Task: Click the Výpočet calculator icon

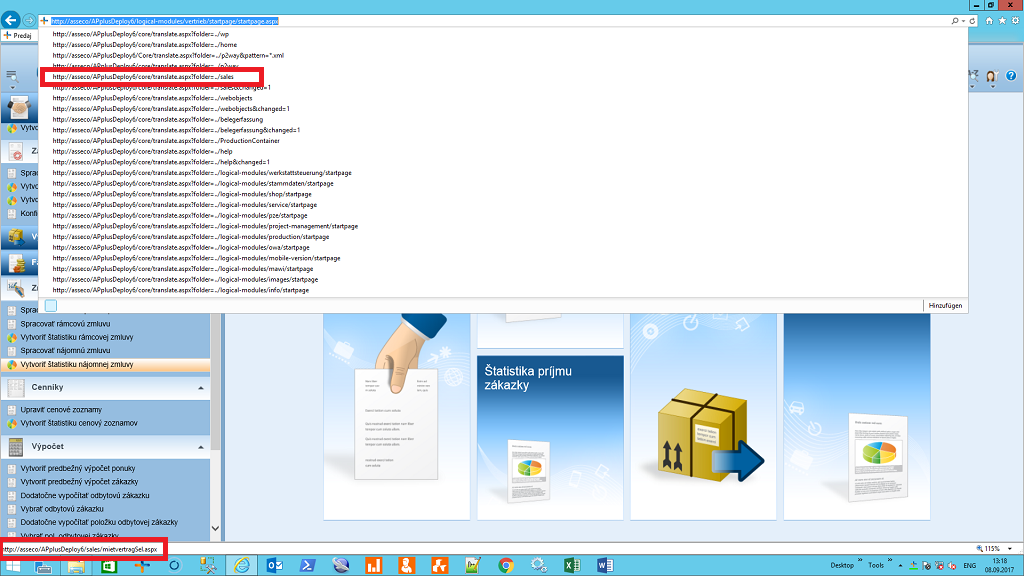Action: (x=16, y=447)
